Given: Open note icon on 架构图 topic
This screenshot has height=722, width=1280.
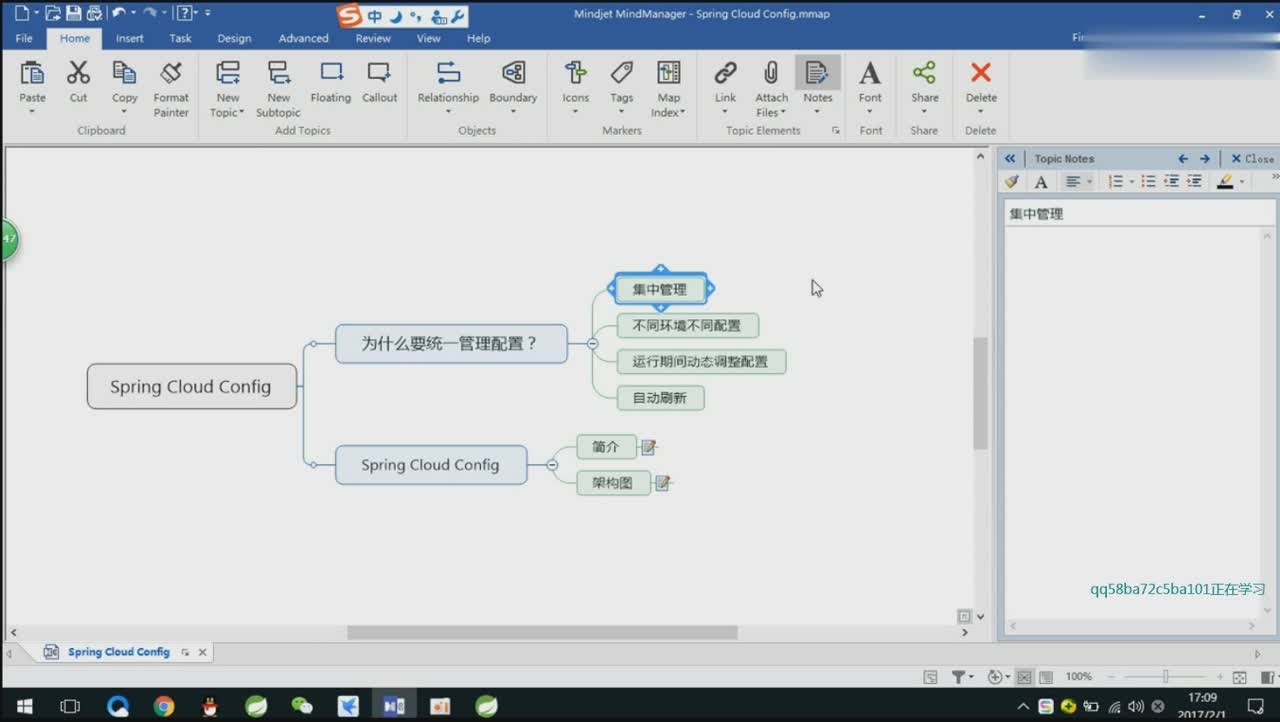Looking at the screenshot, I should pos(663,483).
